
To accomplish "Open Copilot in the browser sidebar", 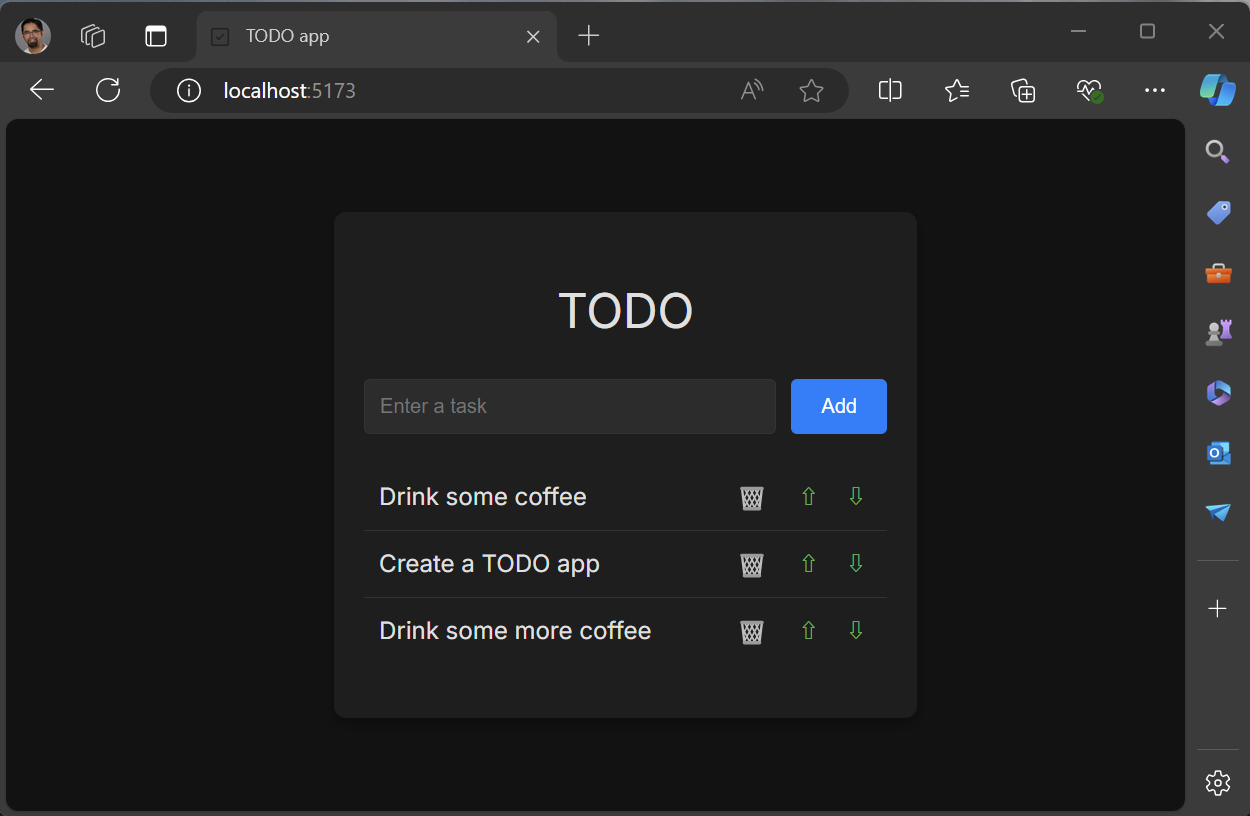I will click(x=1217, y=90).
